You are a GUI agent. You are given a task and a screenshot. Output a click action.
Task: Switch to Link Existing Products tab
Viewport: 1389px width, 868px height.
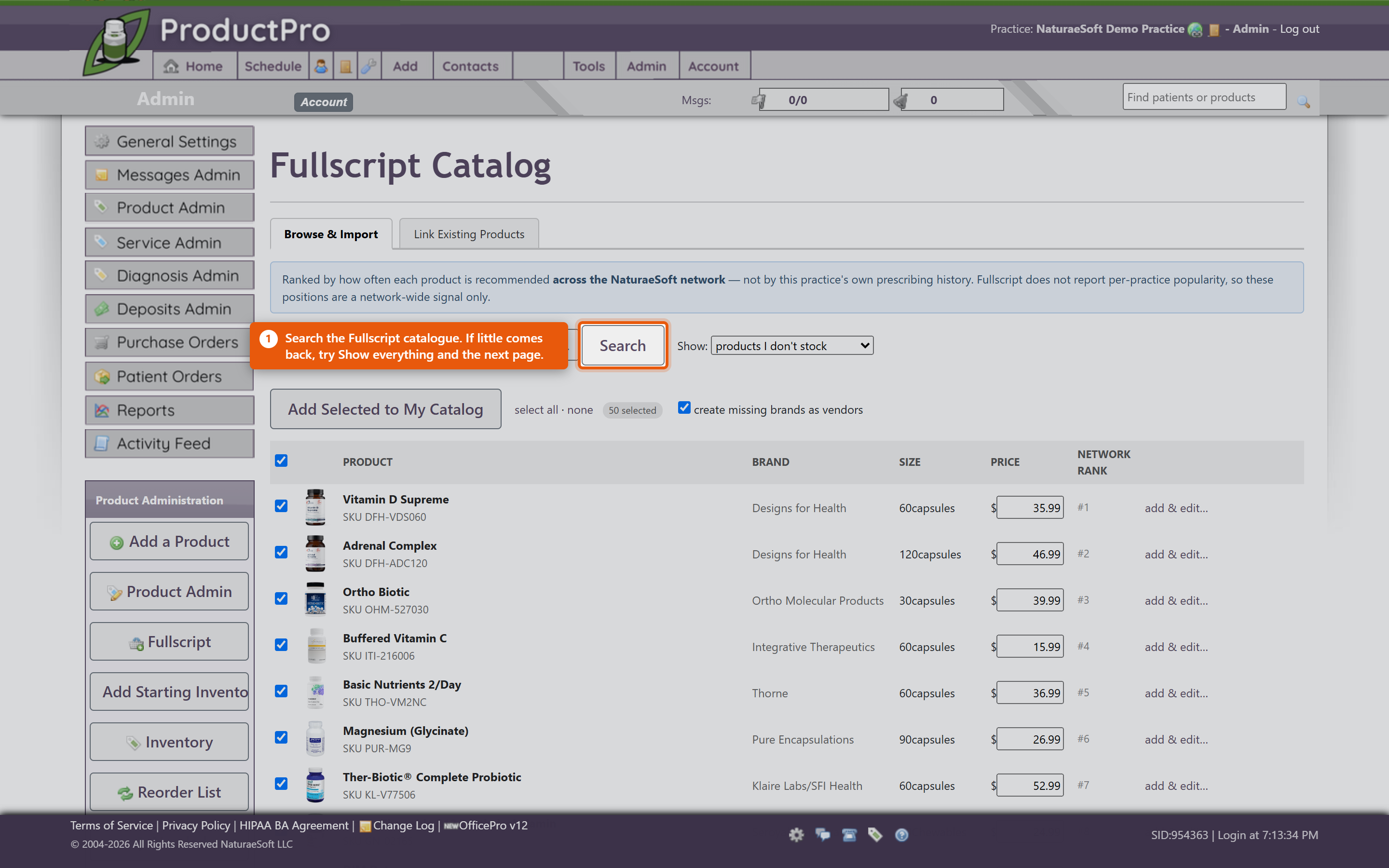pyautogui.click(x=469, y=234)
